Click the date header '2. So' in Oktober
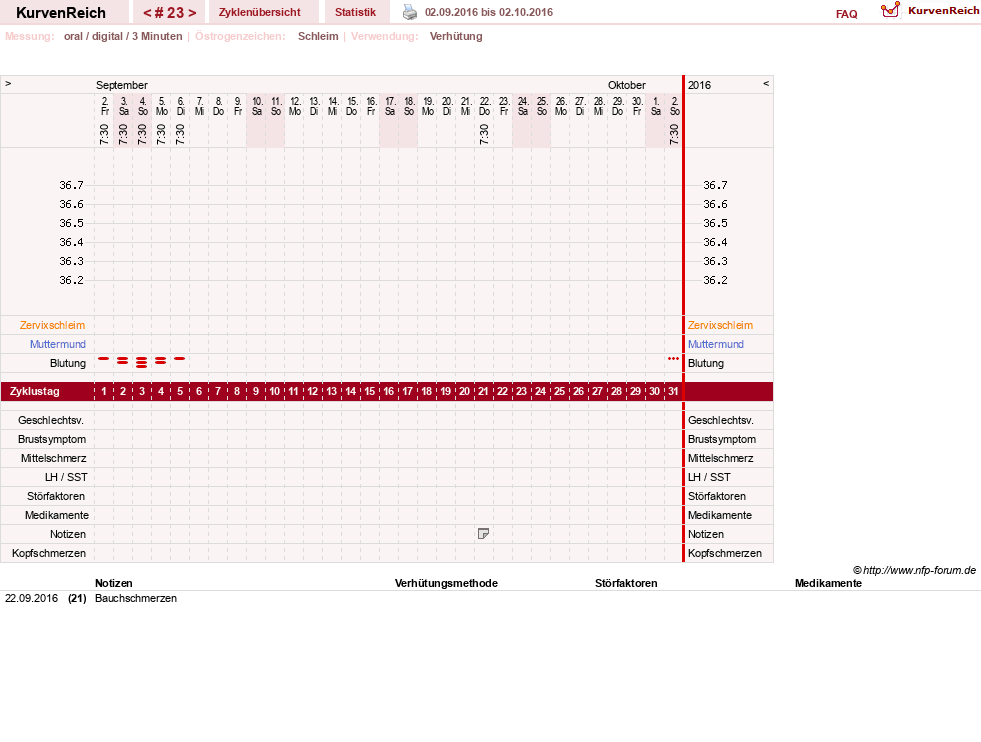Viewport: 981px width, 742px height. (x=674, y=106)
